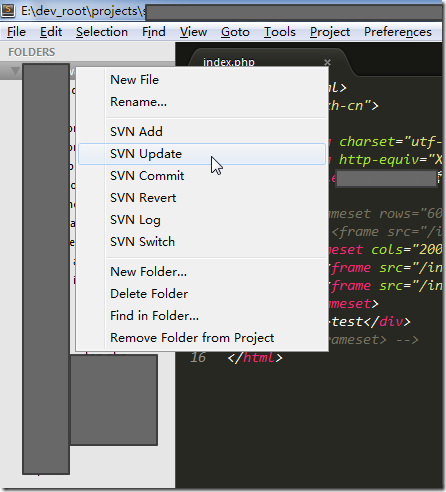Open the Edit menu
The image size is (446, 492).
51,32
